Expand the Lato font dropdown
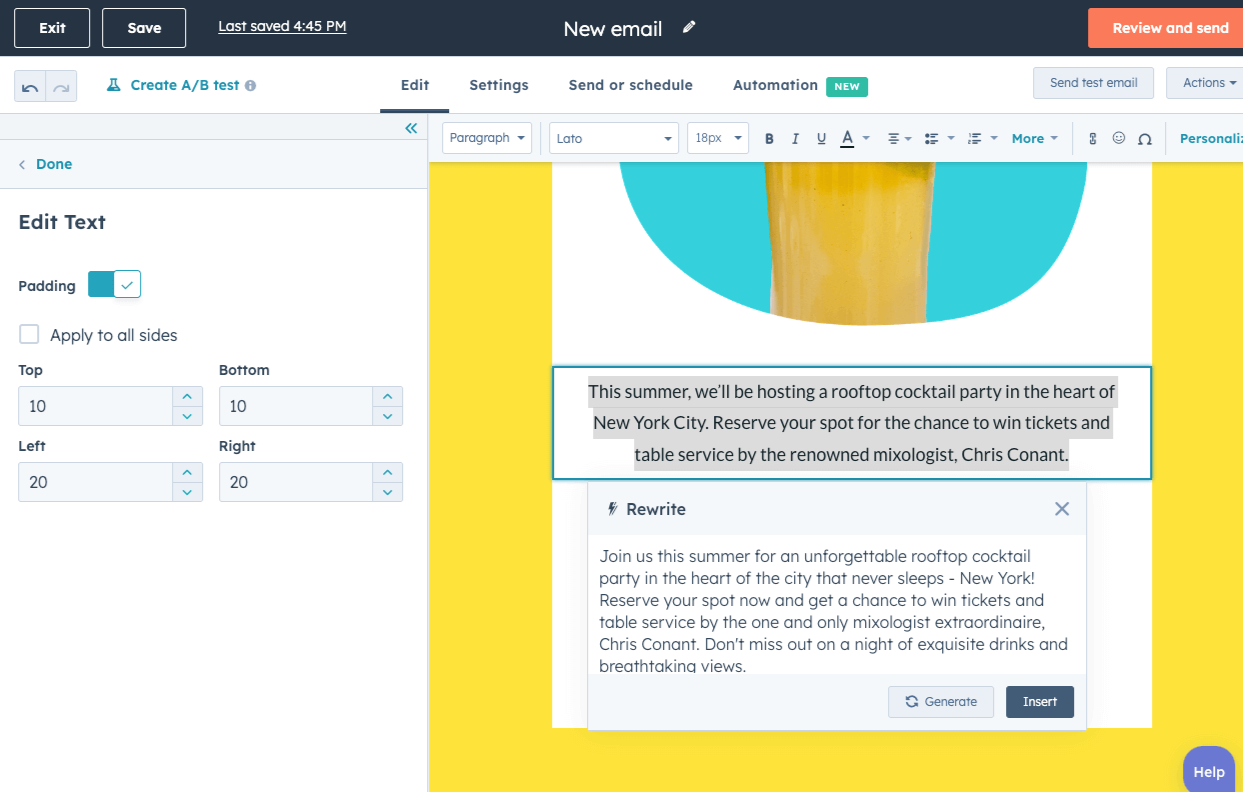Screen dimensions: 1243x792 point(613,138)
